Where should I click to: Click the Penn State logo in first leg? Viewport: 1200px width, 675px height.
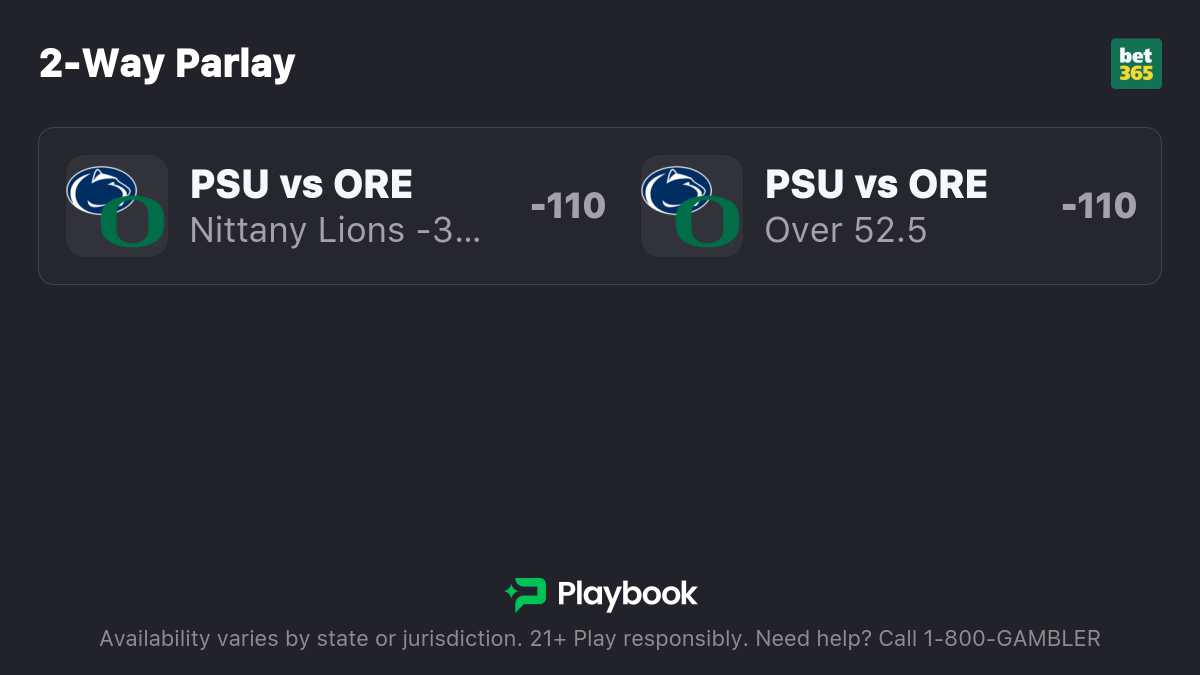[102, 190]
